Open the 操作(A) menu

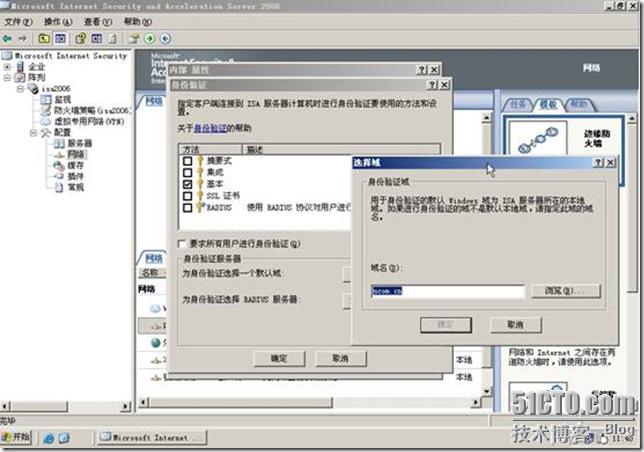coord(58,22)
